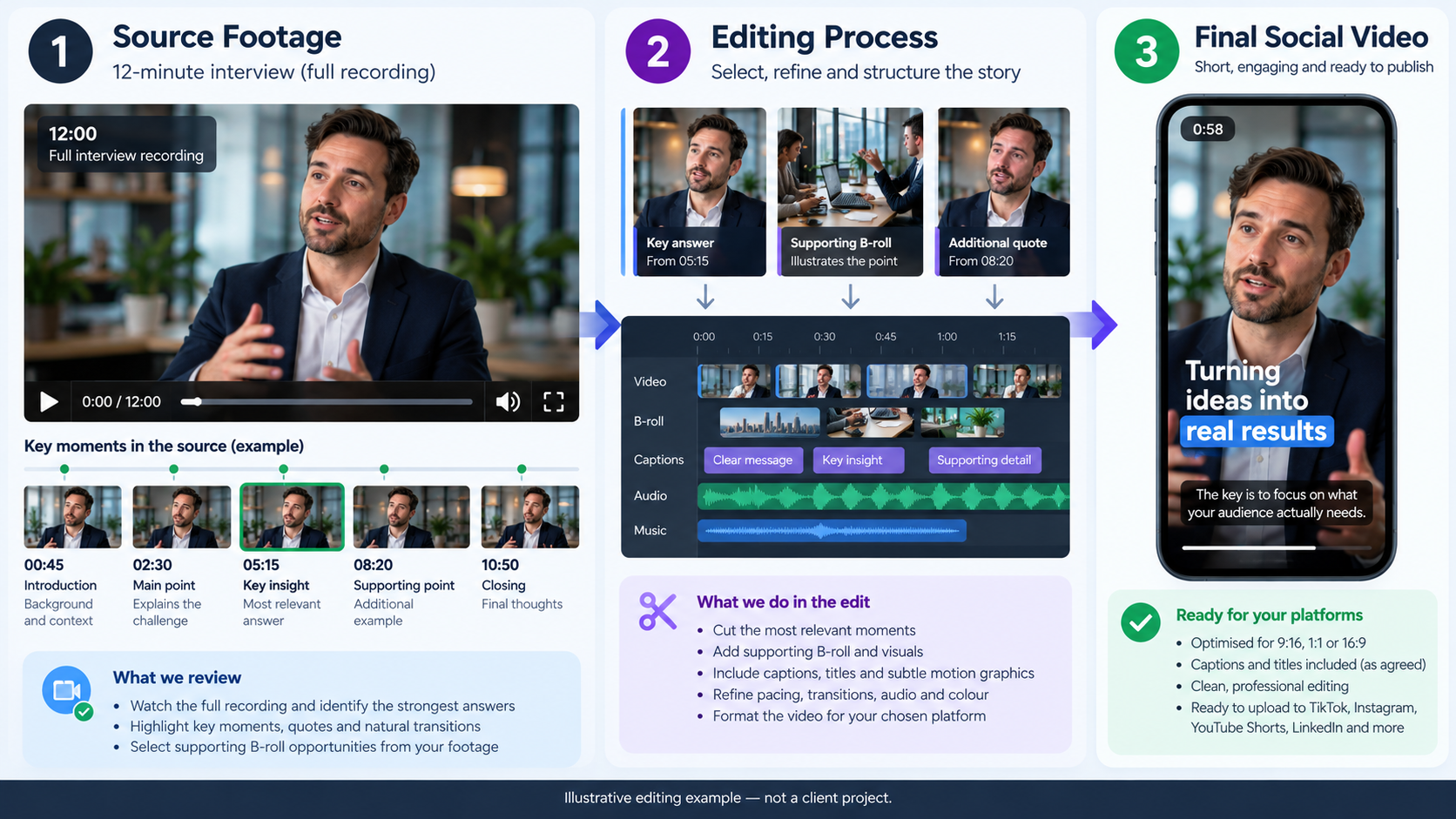The height and width of the screenshot is (819, 1456).
Task: Click the 'real results' highlighted title on phone
Action: tap(1257, 431)
